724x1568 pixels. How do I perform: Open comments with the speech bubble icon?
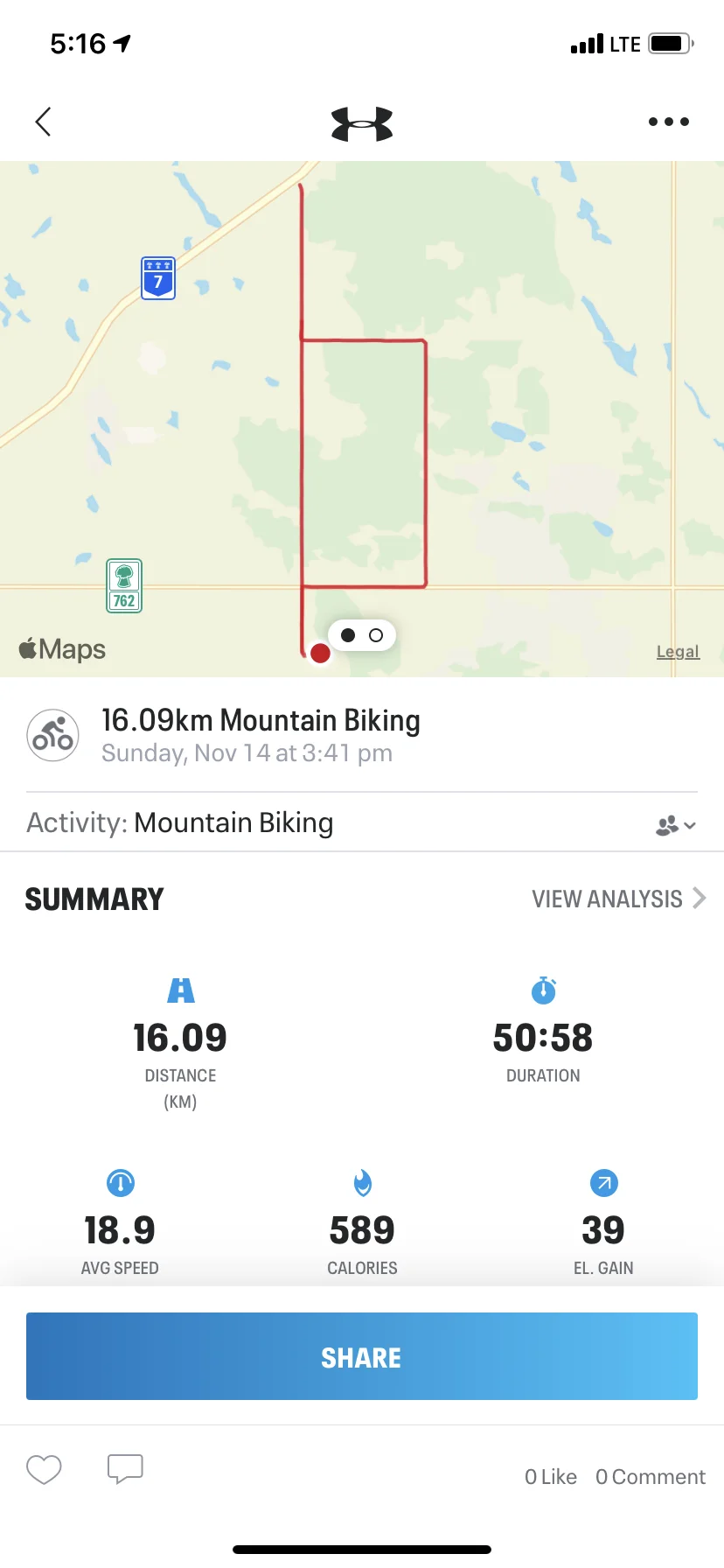click(125, 1469)
